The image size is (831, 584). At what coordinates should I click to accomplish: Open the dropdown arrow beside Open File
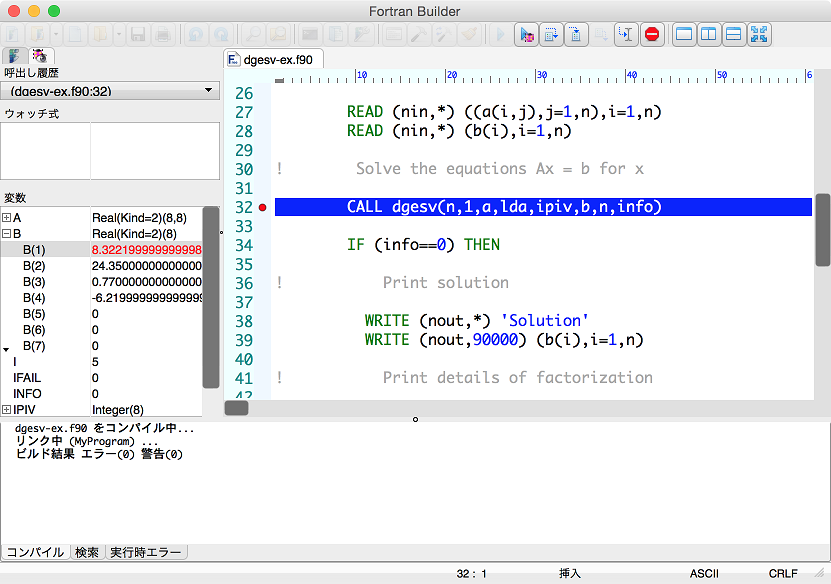point(119,35)
